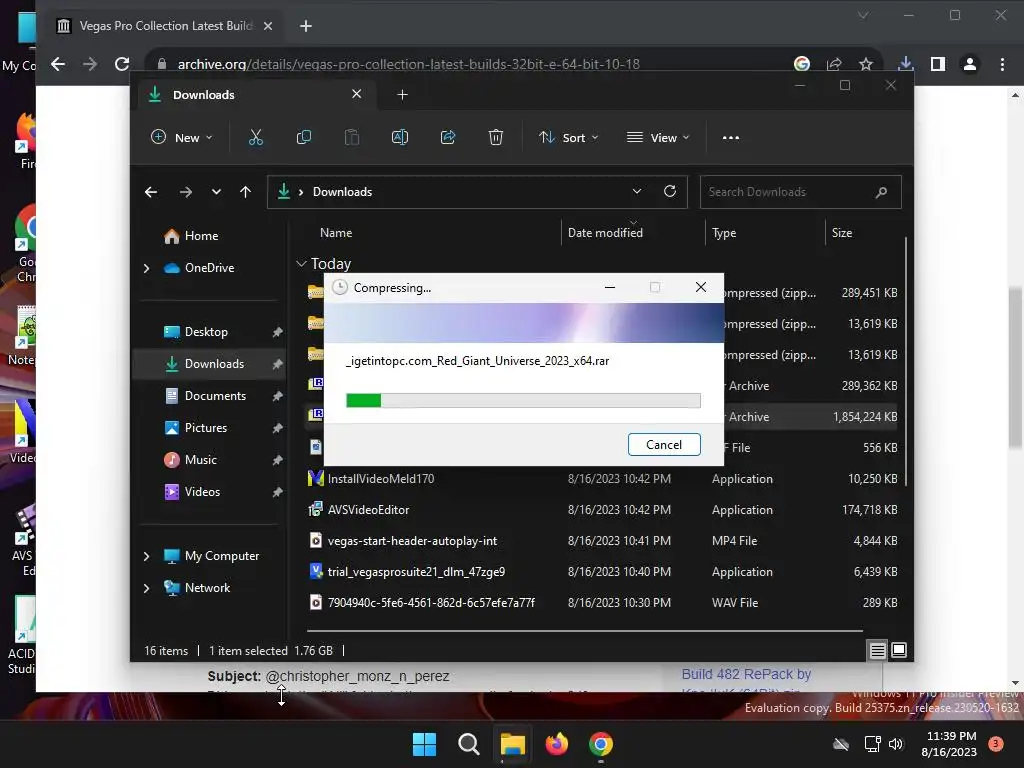Click File Explorer icon on the taskbar
Image resolution: width=1024 pixels, height=768 pixels.
(513, 744)
